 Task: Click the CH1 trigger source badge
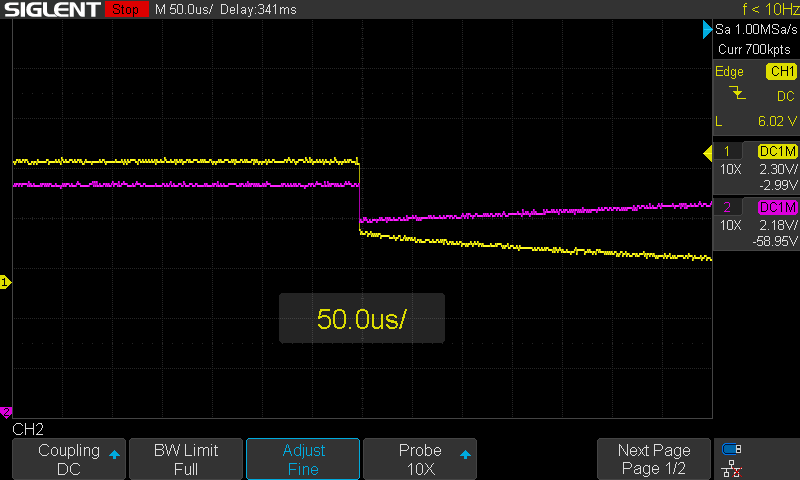coord(782,71)
